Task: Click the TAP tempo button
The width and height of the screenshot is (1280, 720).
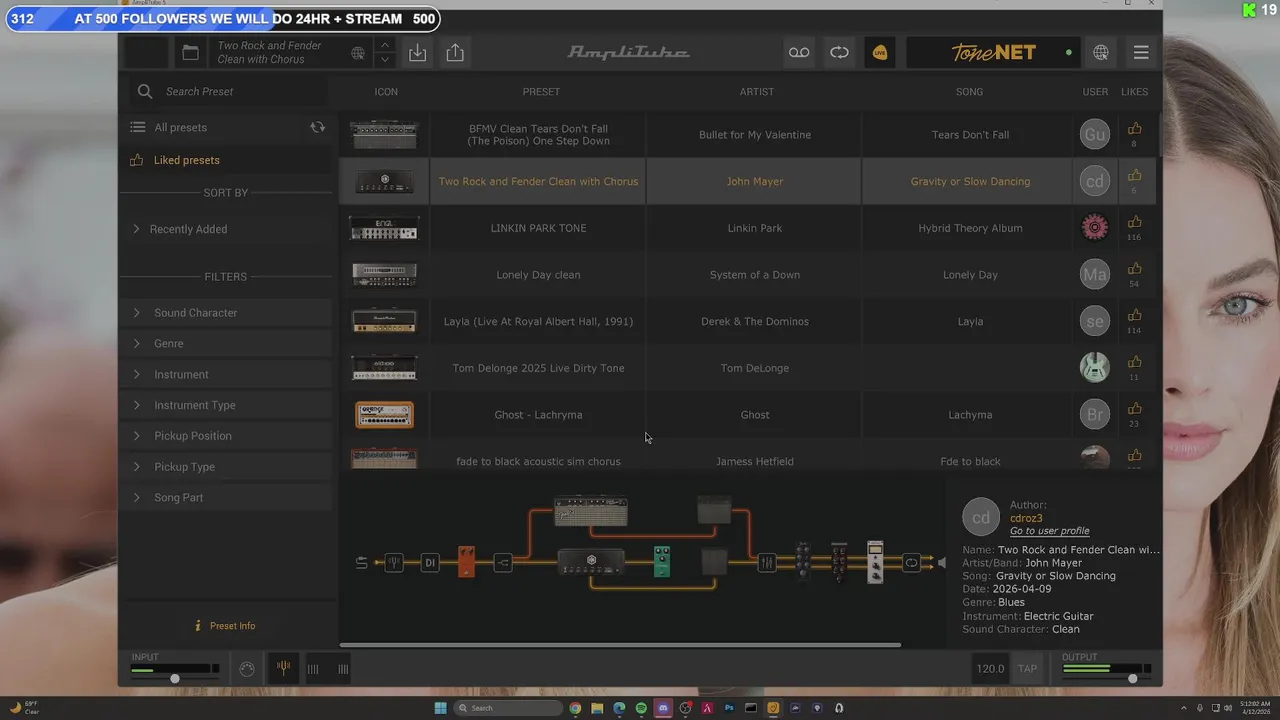Action: tap(1027, 669)
